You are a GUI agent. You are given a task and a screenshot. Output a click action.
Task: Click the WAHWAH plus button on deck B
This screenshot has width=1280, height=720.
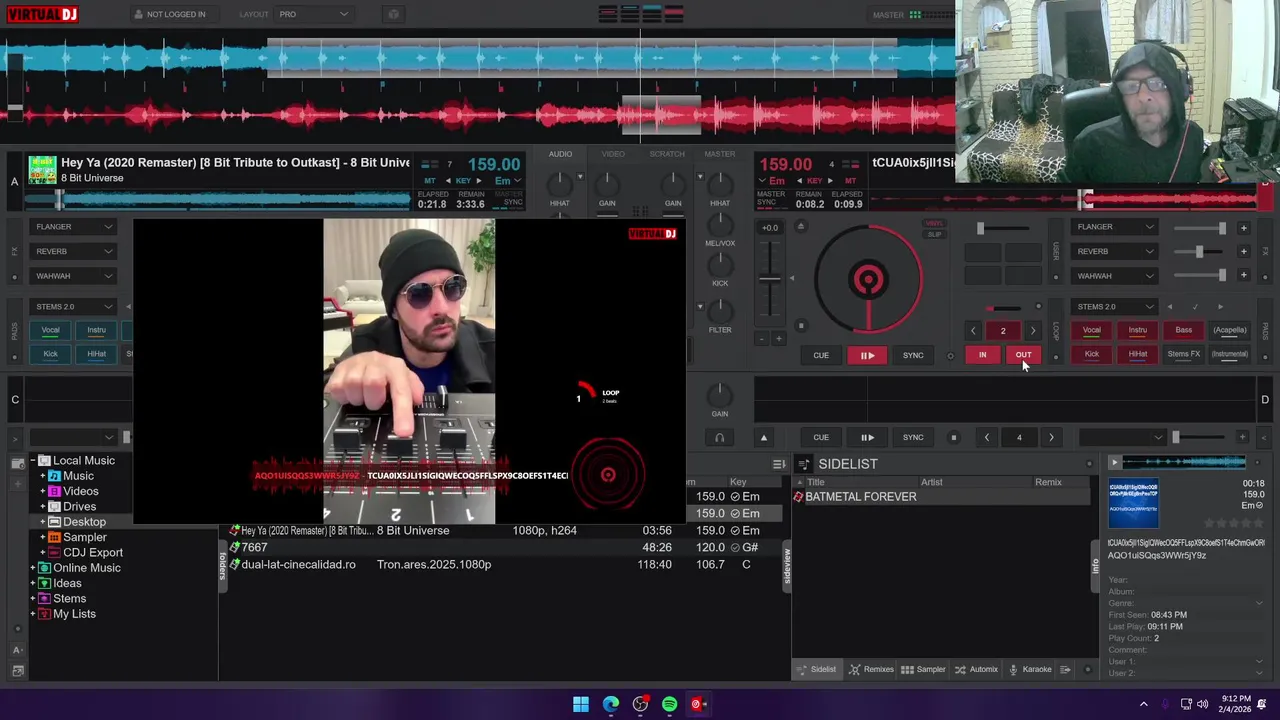pyautogui.click(x=1243, y=275)
